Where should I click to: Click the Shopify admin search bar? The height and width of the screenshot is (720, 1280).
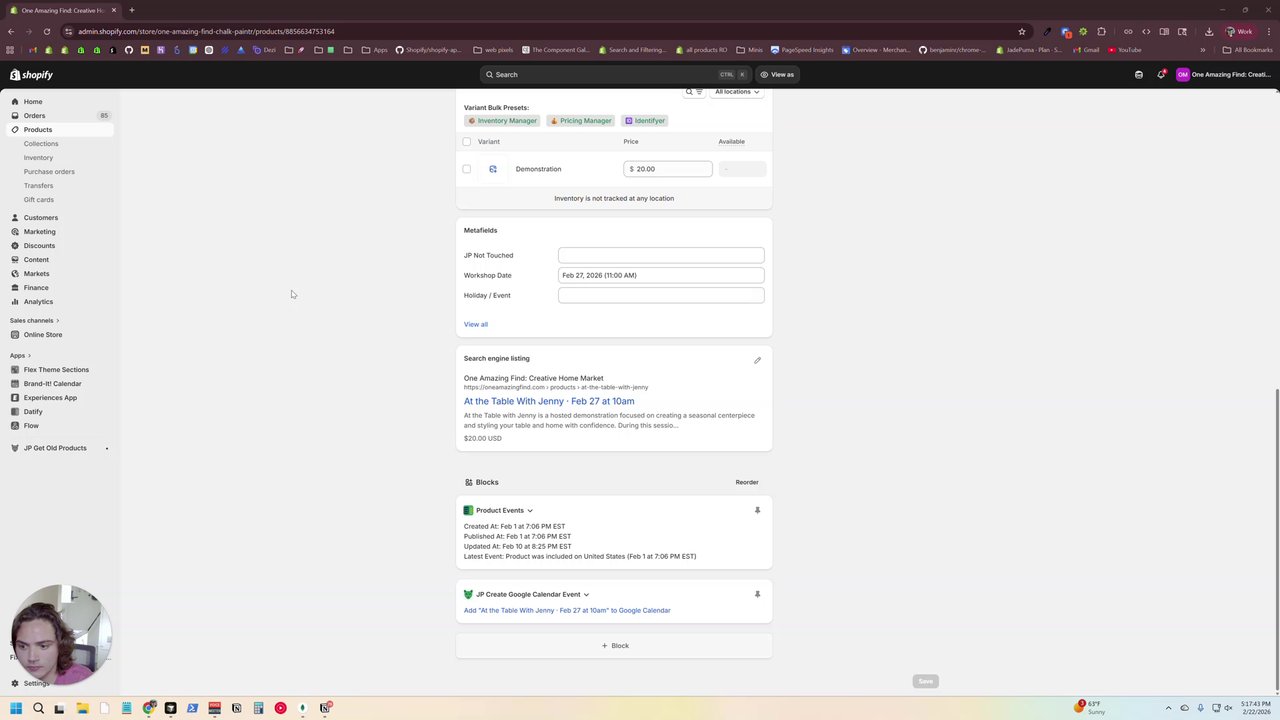pyautogui.click(x=615, y=74)
